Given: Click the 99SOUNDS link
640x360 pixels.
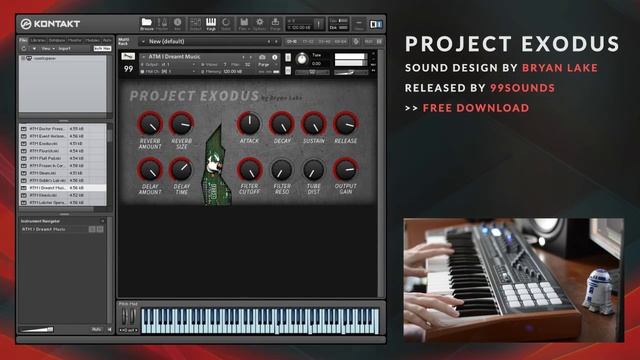Looking at the screenshot, I should pyautogui.click(x=522, y=88).
